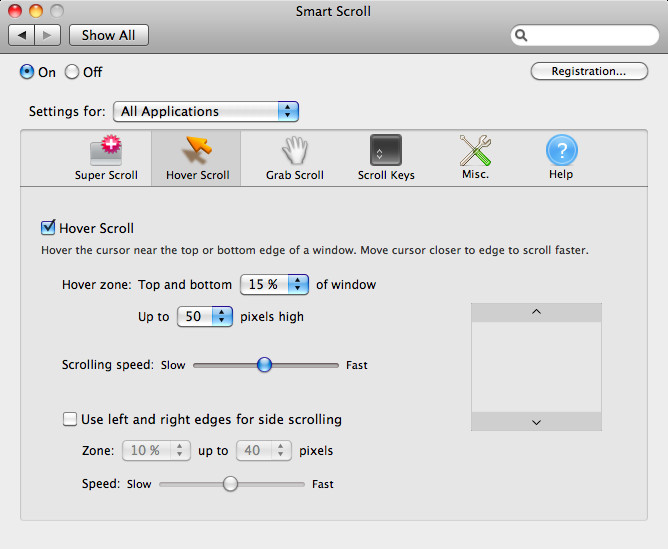Switch to the Scroll Keys keyboard icon
The image size is (668, 549).
(386, 150)
